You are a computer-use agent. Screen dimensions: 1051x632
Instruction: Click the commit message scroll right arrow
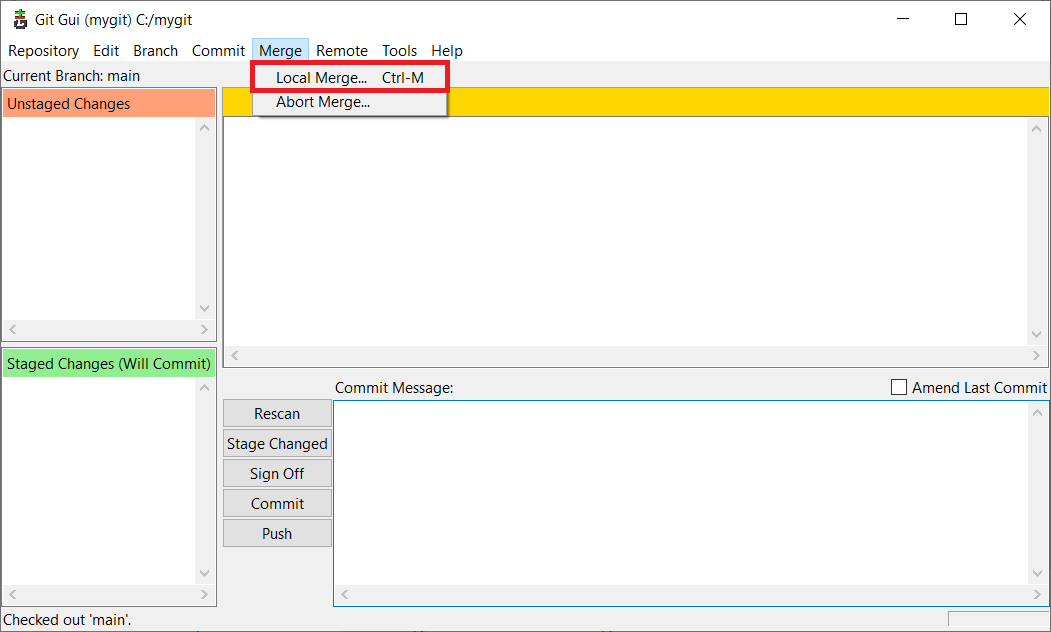pyautogui.click(x=1038, y=594)
